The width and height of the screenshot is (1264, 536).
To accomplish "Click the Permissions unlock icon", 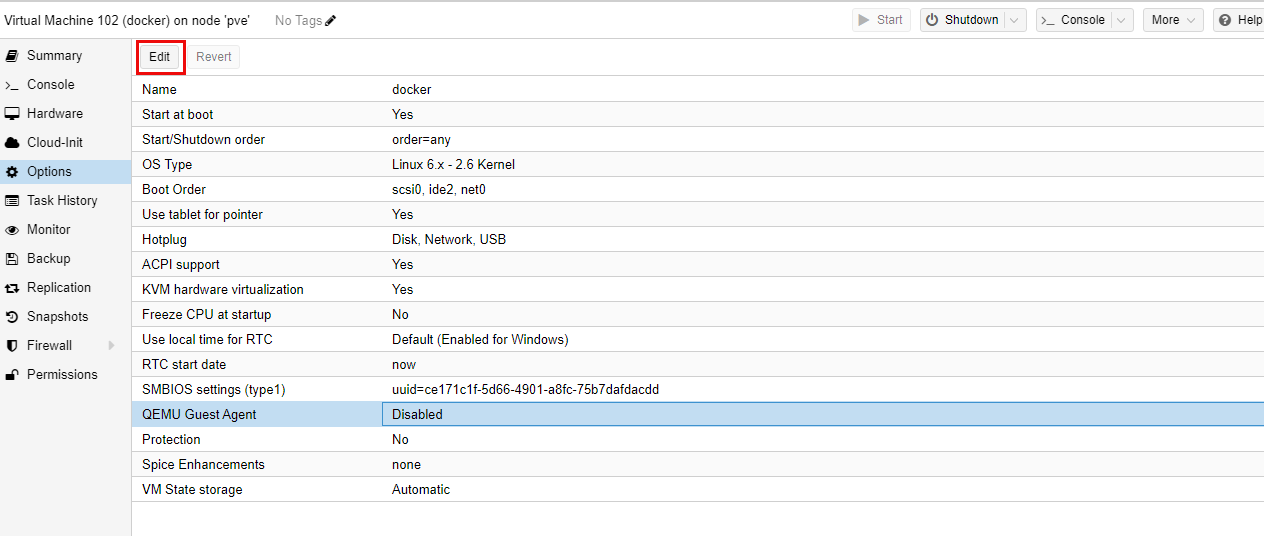I will point(12,375).
